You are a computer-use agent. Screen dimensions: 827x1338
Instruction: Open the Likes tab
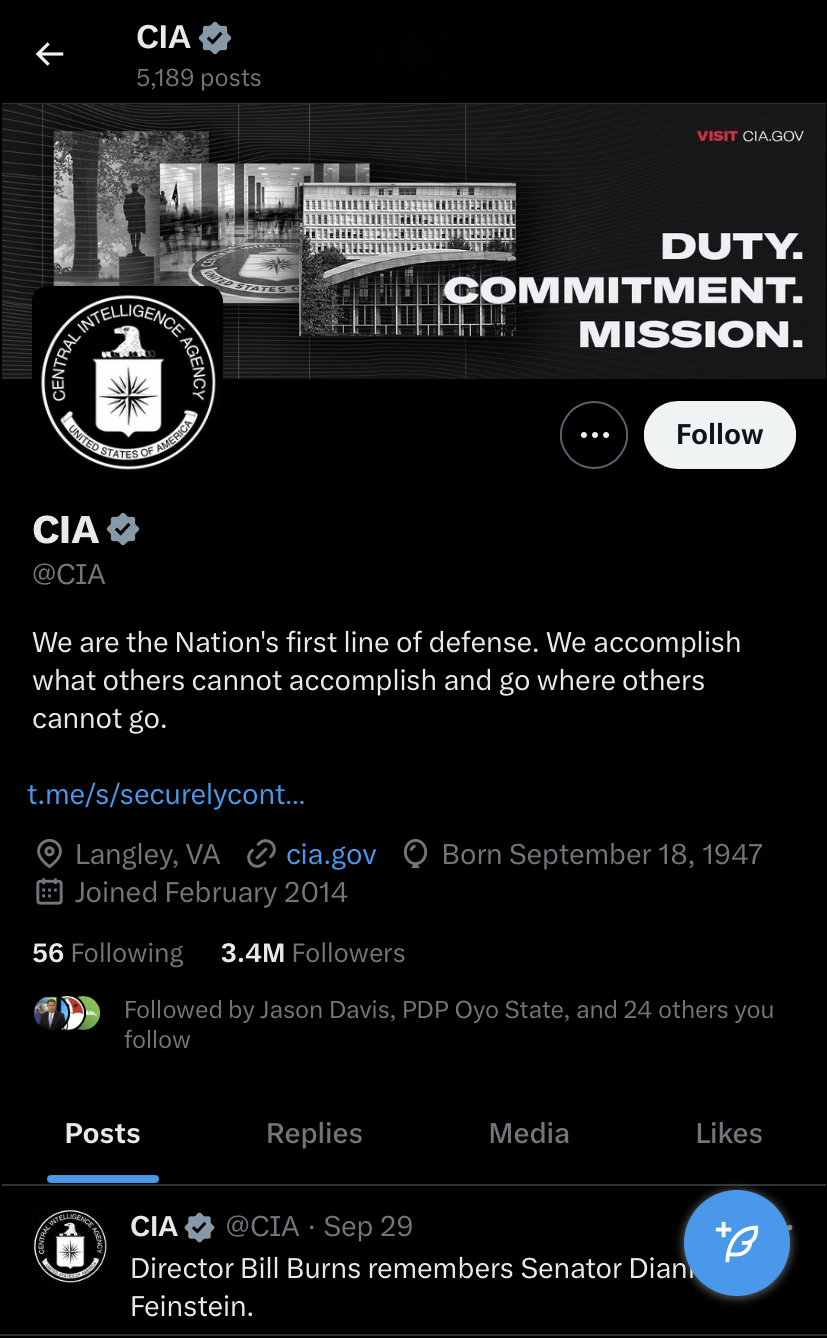click(x=728, y=1133)
